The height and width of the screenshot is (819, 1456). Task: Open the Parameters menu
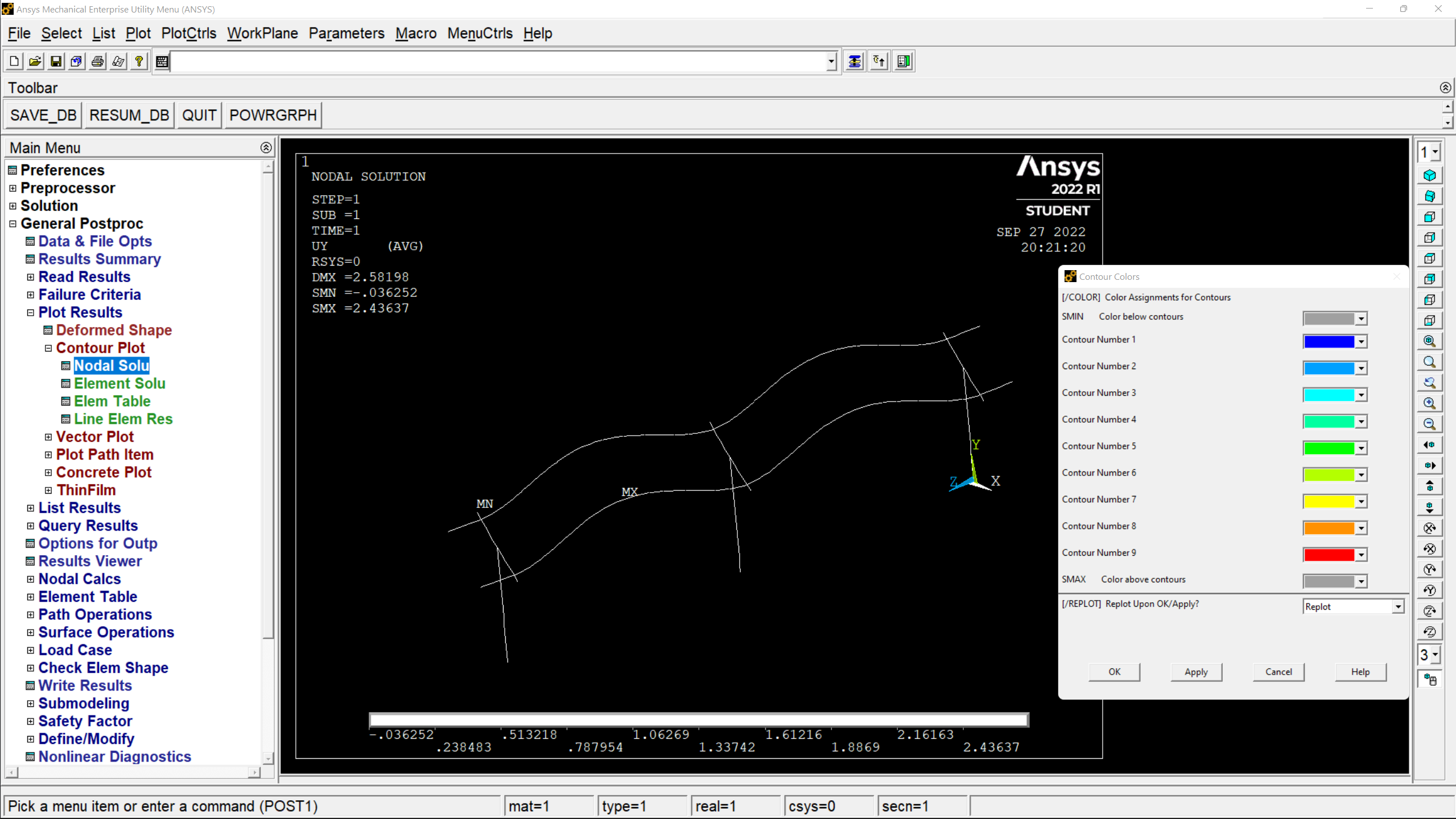point(347,34)
